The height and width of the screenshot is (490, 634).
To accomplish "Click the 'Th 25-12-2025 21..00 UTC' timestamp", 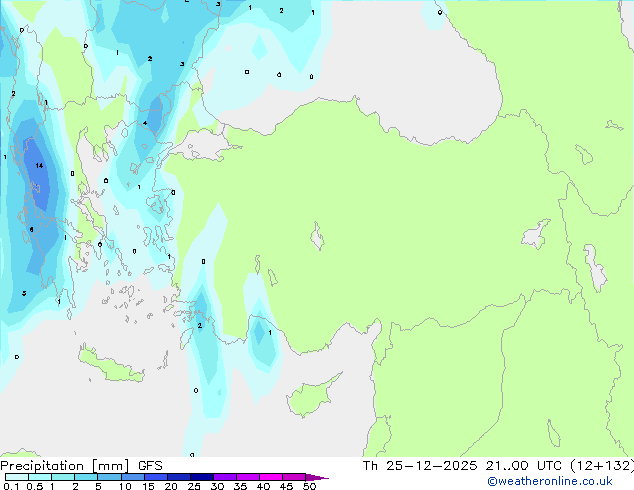I will coord(462,466).
